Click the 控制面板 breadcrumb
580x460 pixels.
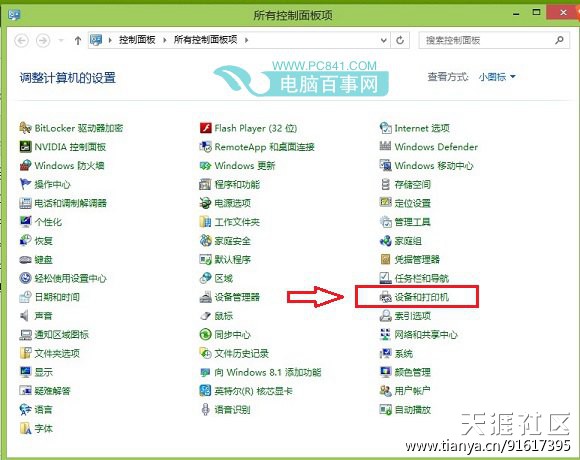coord(137,40)
